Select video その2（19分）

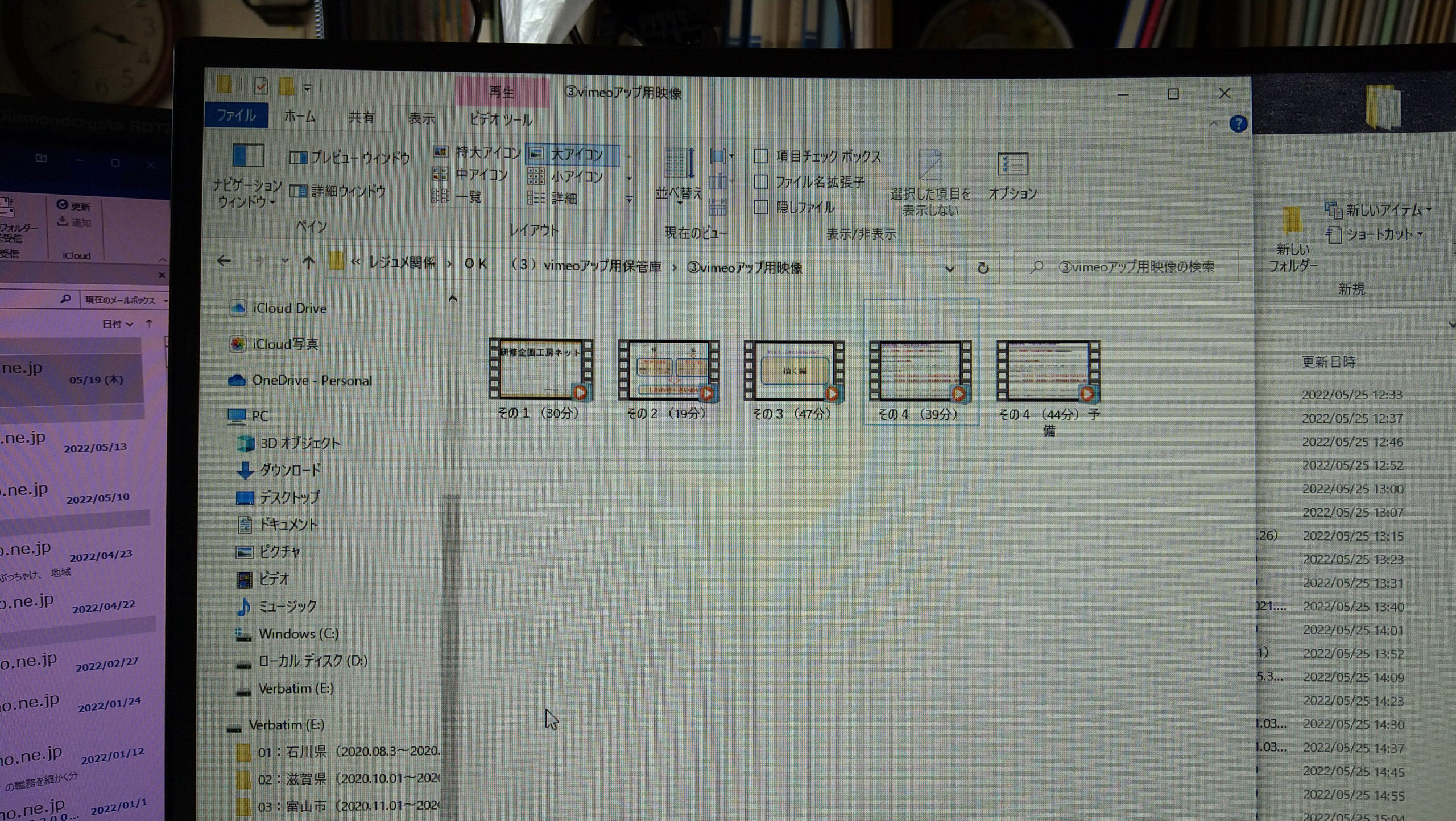pos(668,380)
